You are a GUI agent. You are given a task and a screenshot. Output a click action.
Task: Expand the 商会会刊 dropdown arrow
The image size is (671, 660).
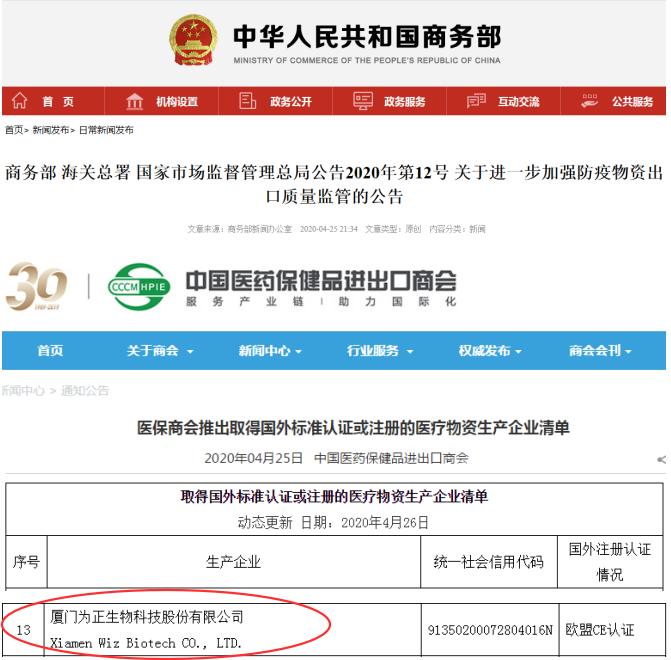pos(628,352)
